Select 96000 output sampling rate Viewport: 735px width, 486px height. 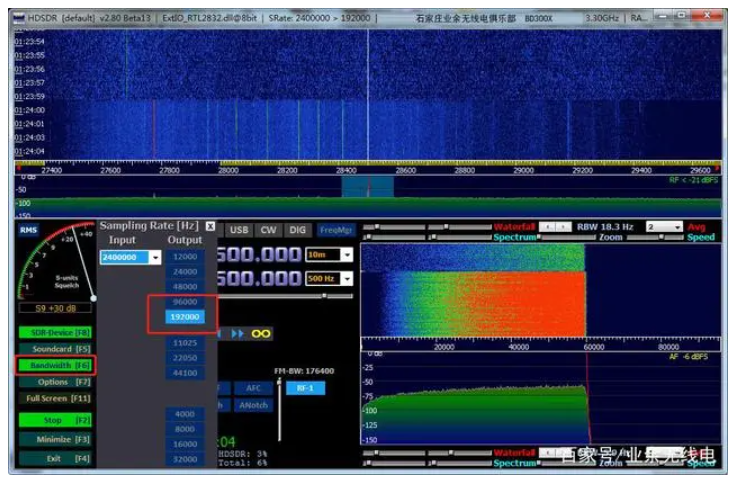tap(185, 301)
